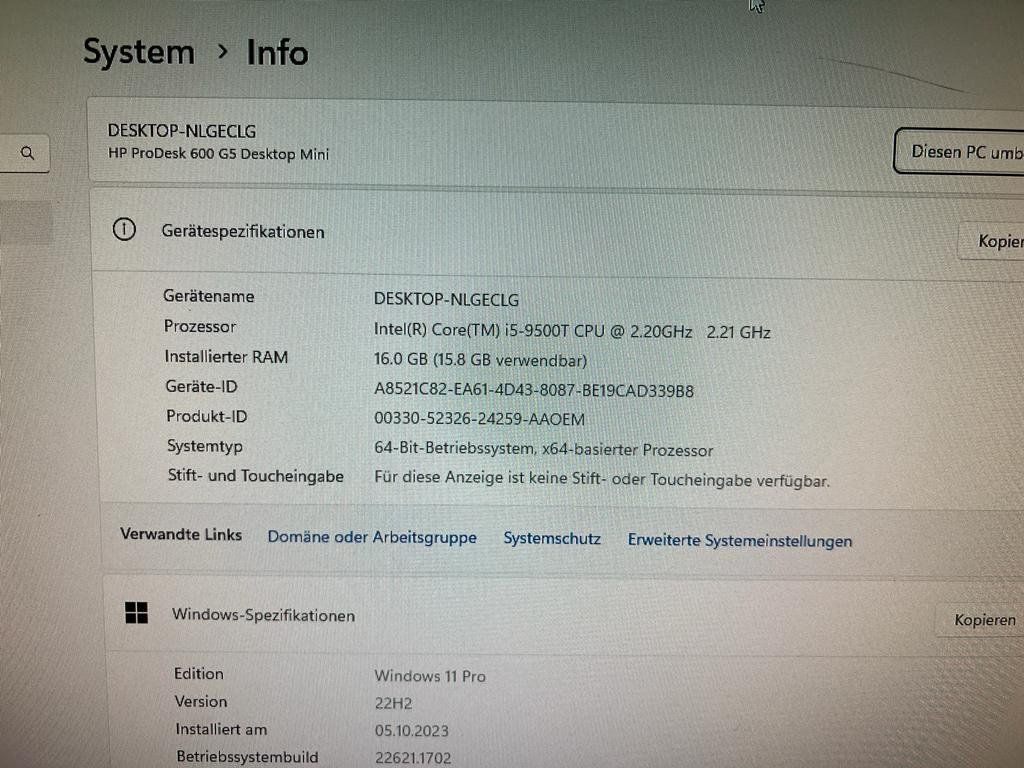Select processor value Intel Core i5-9500T
Image resolution: width=1024 pixels, height=768 pixels.
click(572, 331)
